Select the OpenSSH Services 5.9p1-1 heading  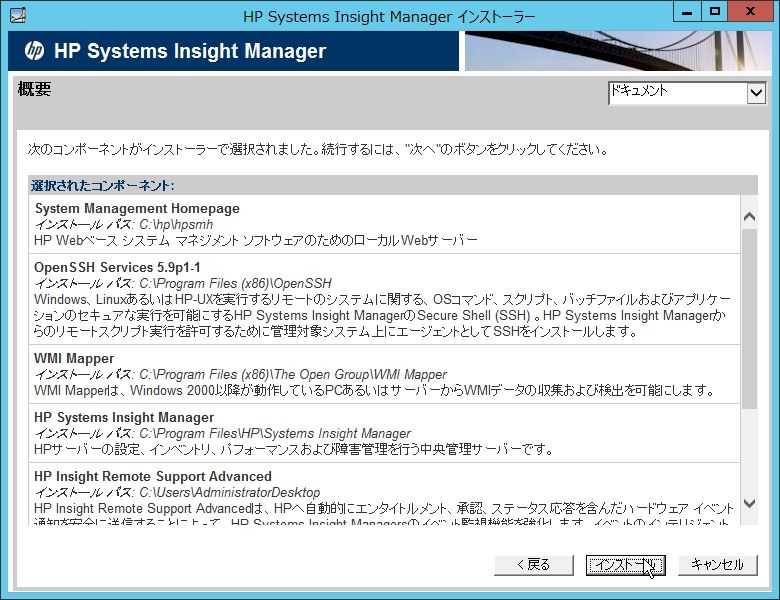click(117, 267)
